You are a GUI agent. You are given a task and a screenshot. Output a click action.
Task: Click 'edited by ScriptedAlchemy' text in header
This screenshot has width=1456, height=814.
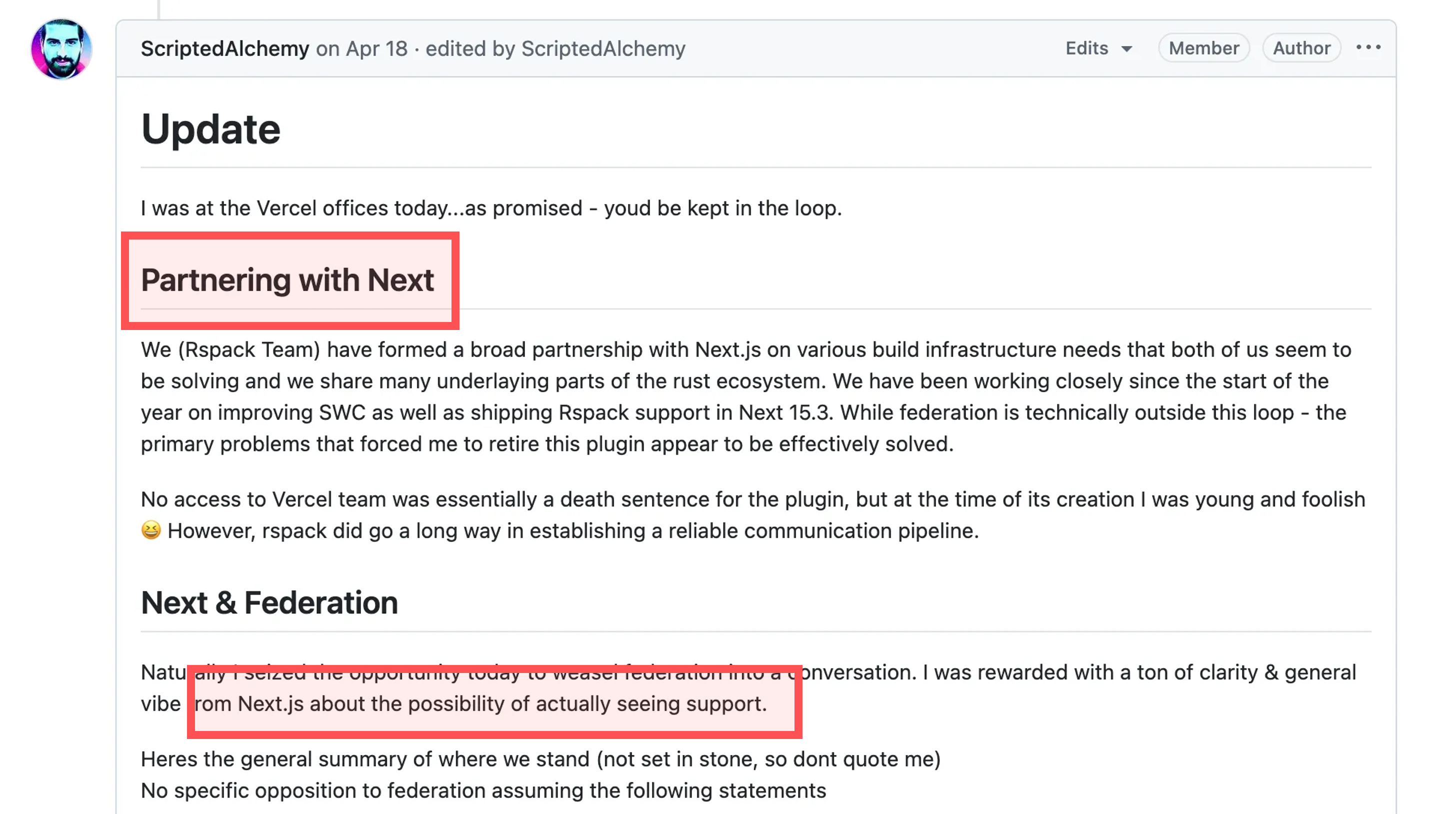pos(555,48)
